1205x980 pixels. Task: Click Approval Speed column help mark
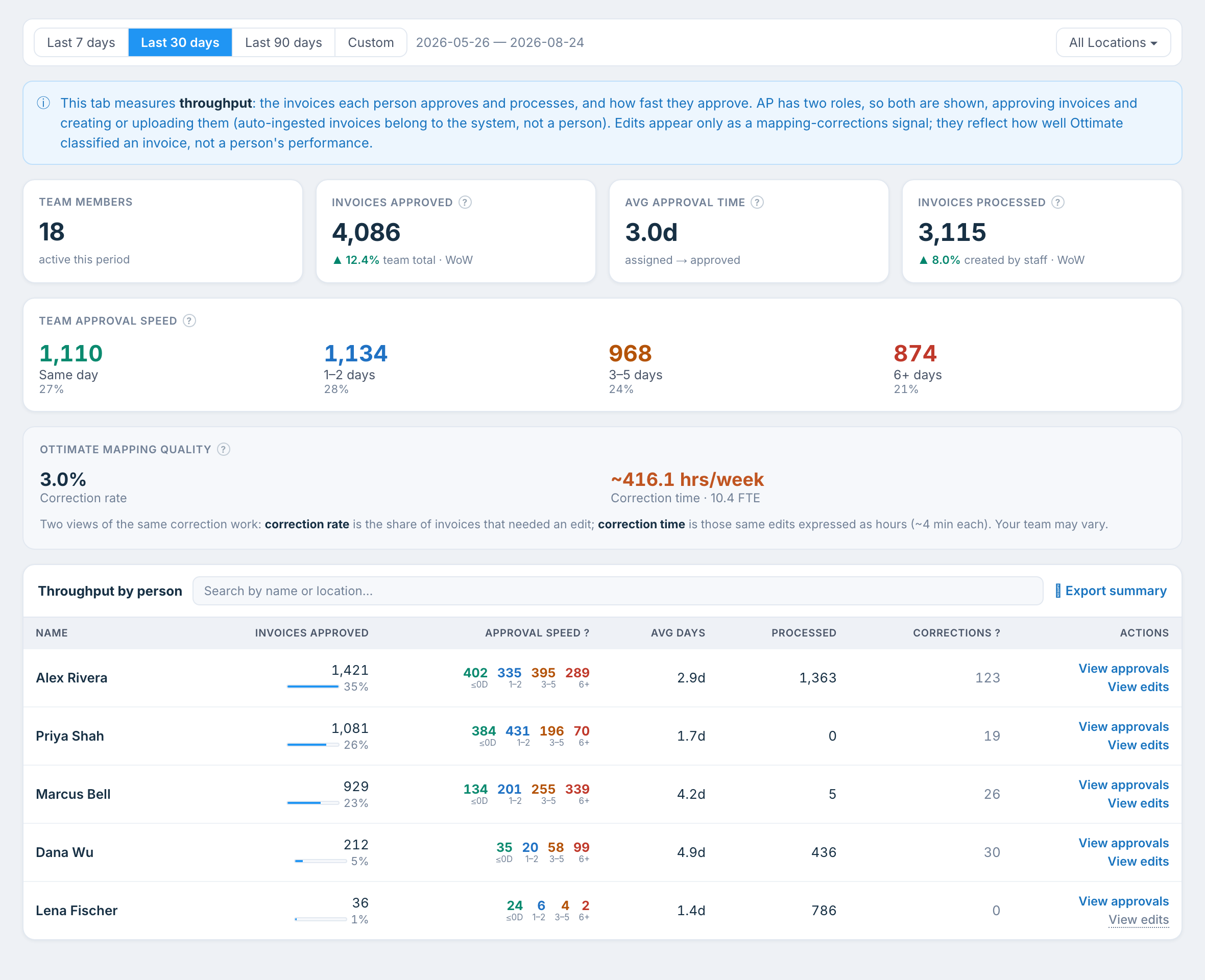587,633
